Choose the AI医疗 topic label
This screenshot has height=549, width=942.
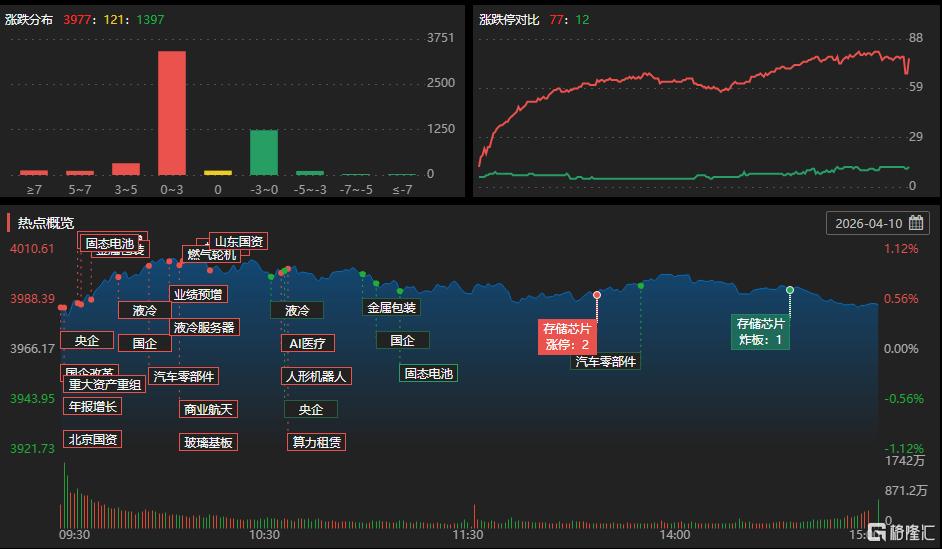(x=307, y=343)
